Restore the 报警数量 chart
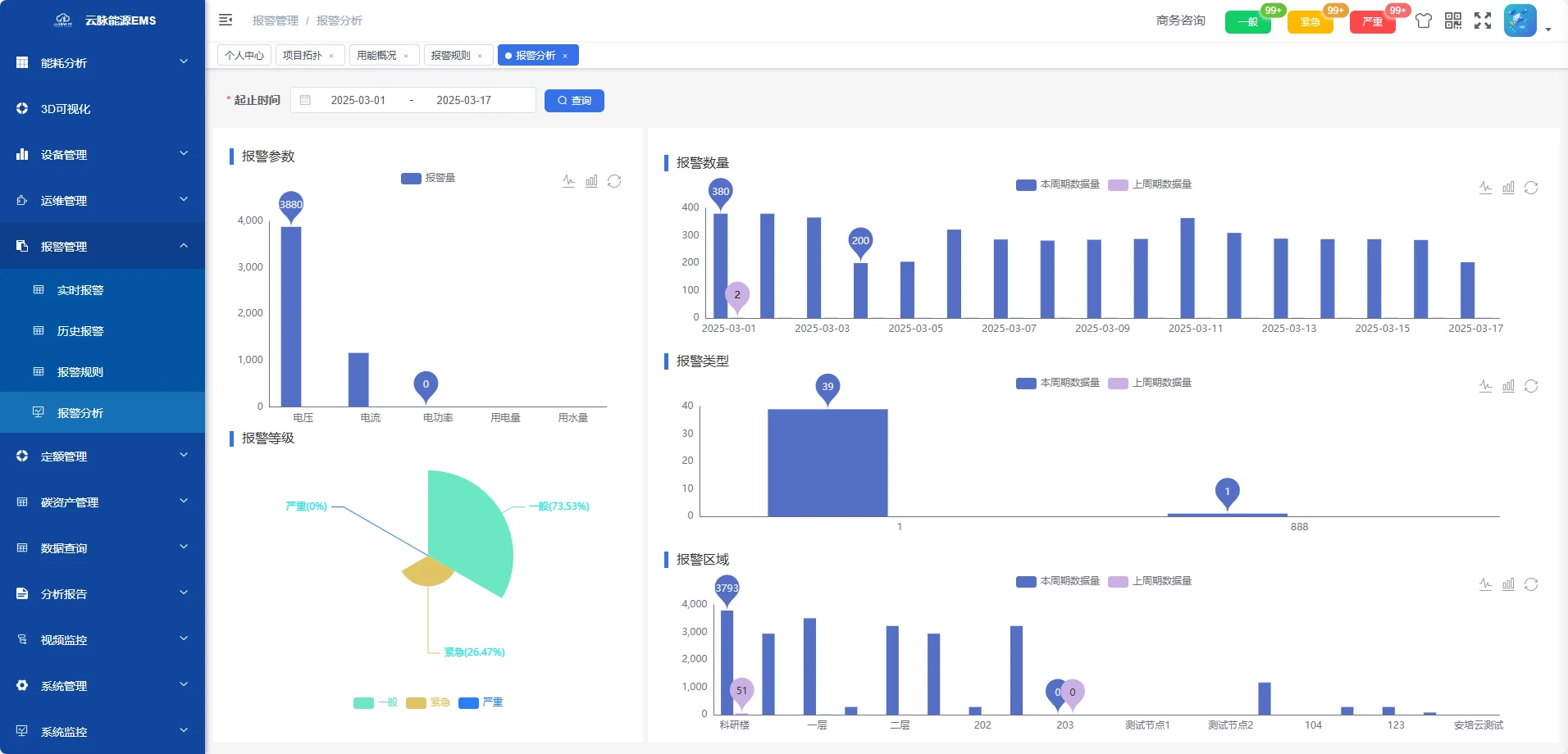Viewport: 1568px width, 754px height. coord(1531,188)
